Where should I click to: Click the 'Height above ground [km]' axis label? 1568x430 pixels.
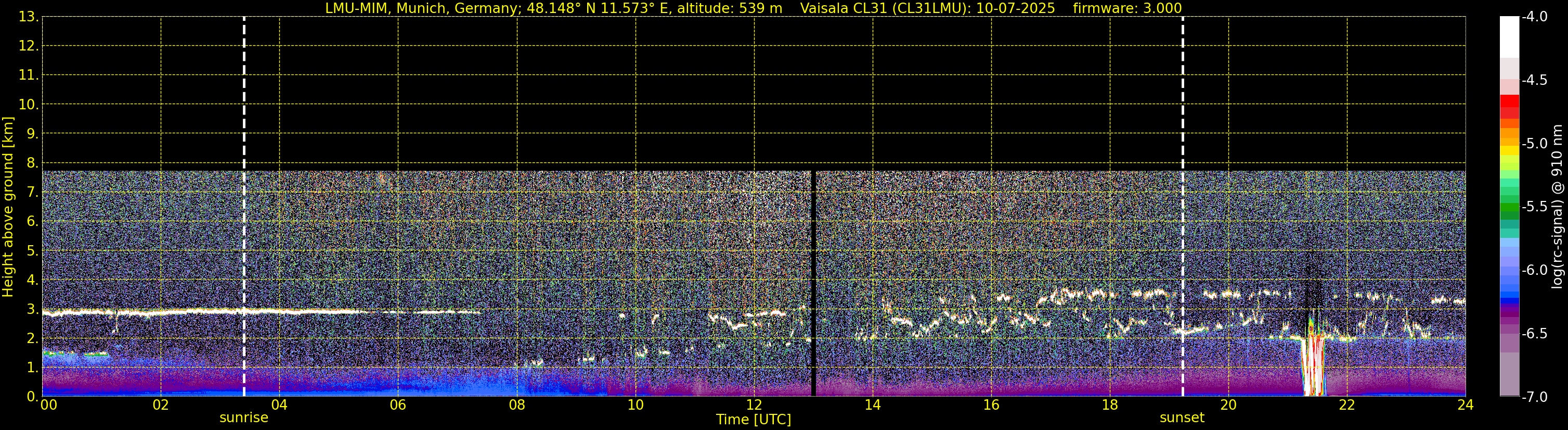pos(8,207)
